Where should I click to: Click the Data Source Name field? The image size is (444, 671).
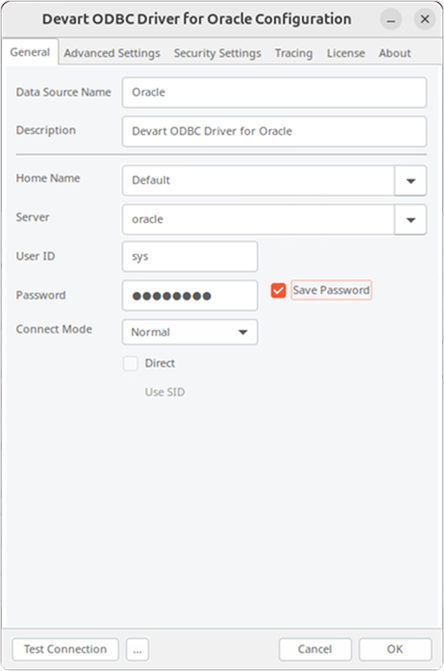coord(274,92)
